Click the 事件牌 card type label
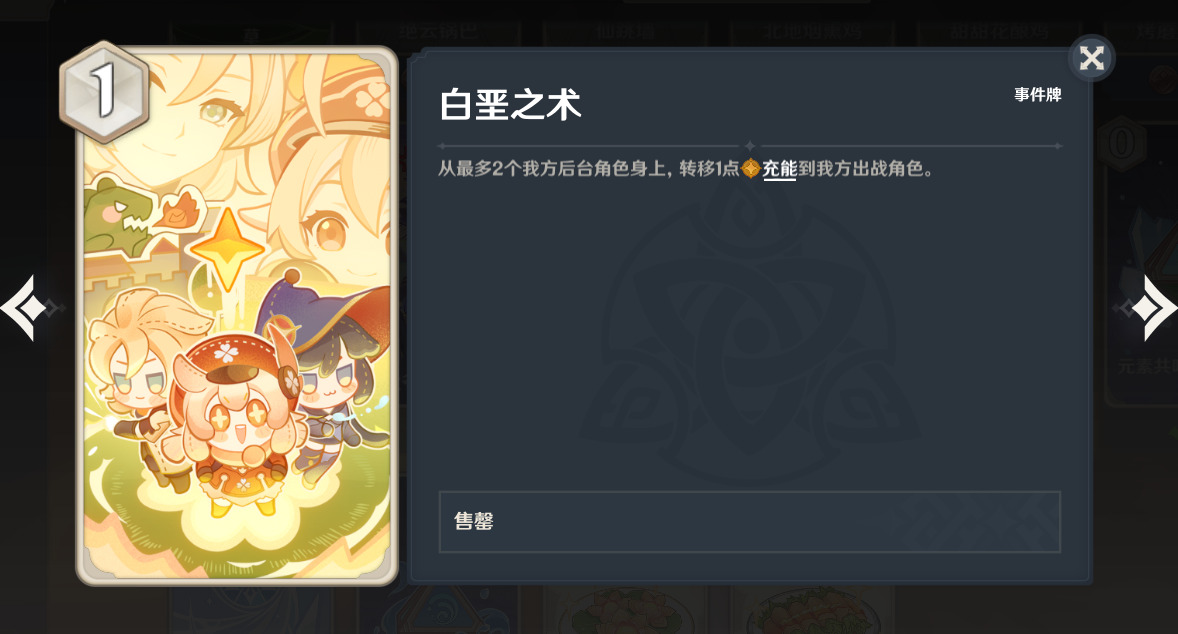 [x=1038, y=95]
